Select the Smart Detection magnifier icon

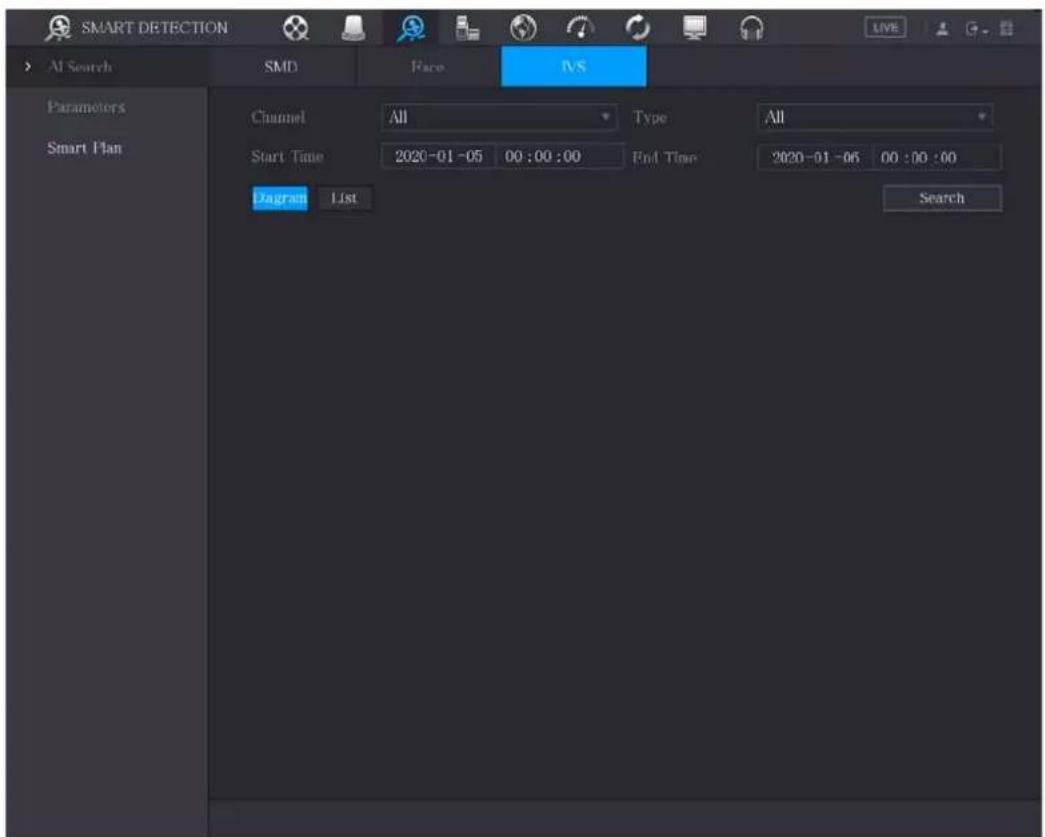pyautogui.click(x=411, y=28)
